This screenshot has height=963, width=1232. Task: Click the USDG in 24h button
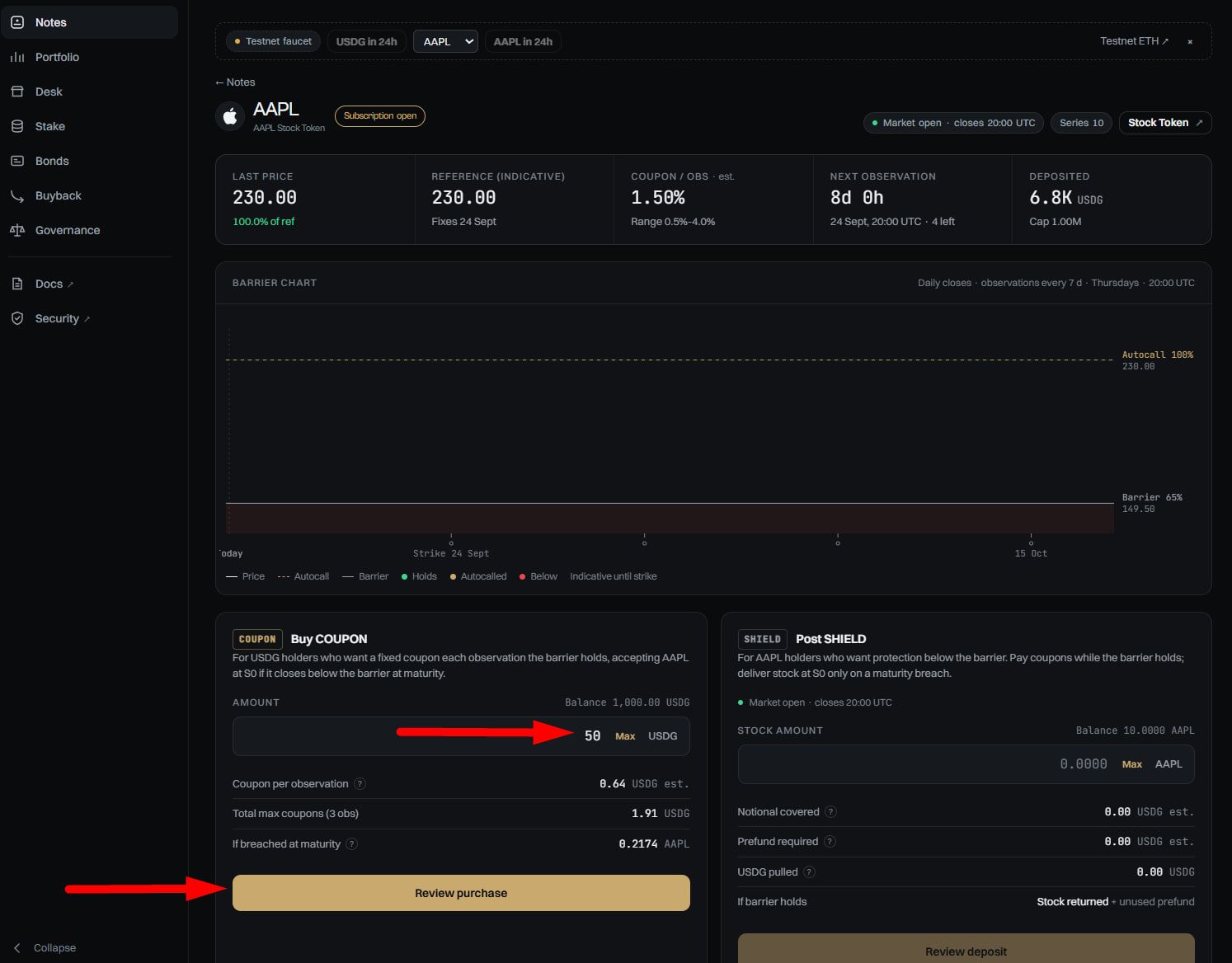click(367, 41)
